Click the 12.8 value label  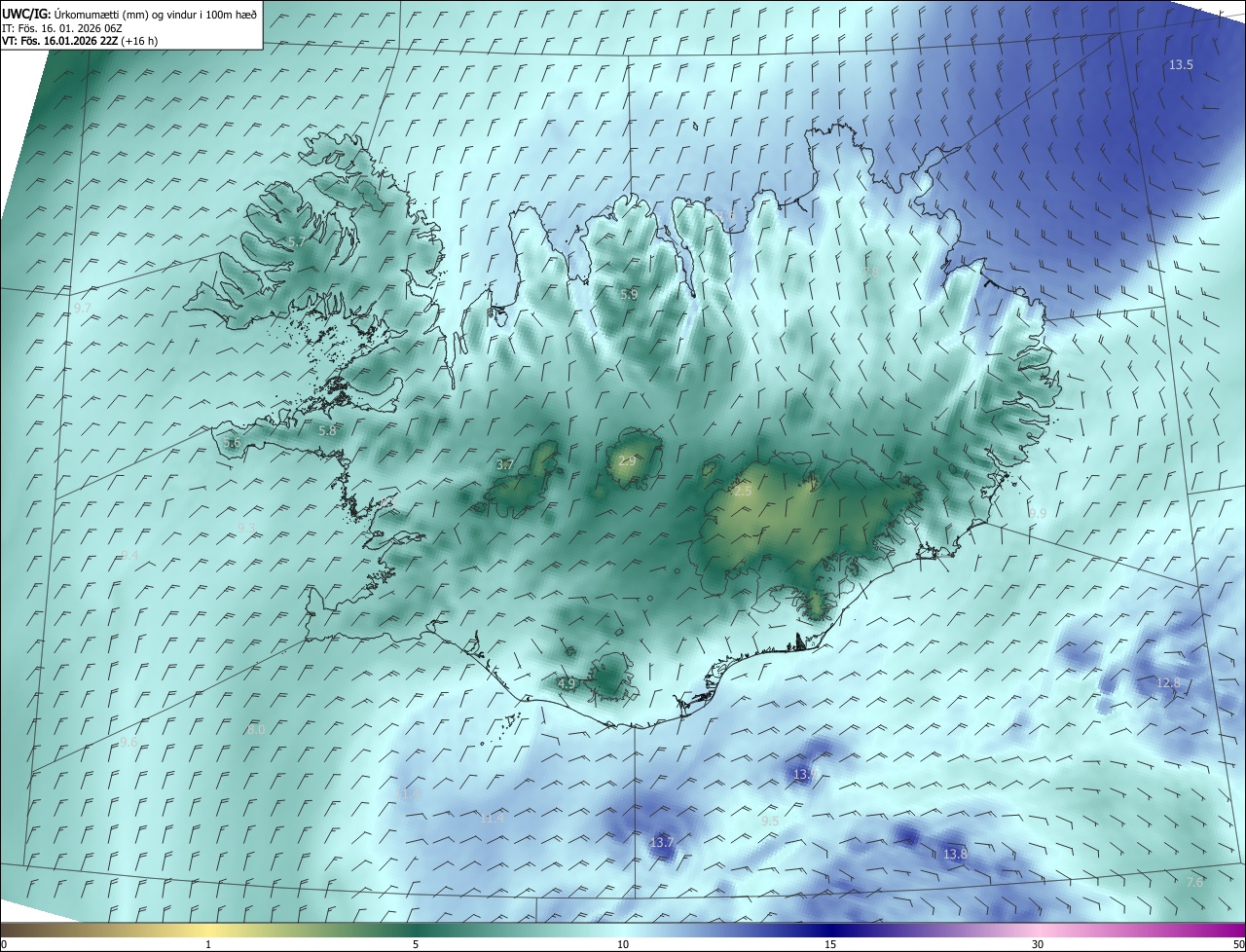(x=1168, y=683)
